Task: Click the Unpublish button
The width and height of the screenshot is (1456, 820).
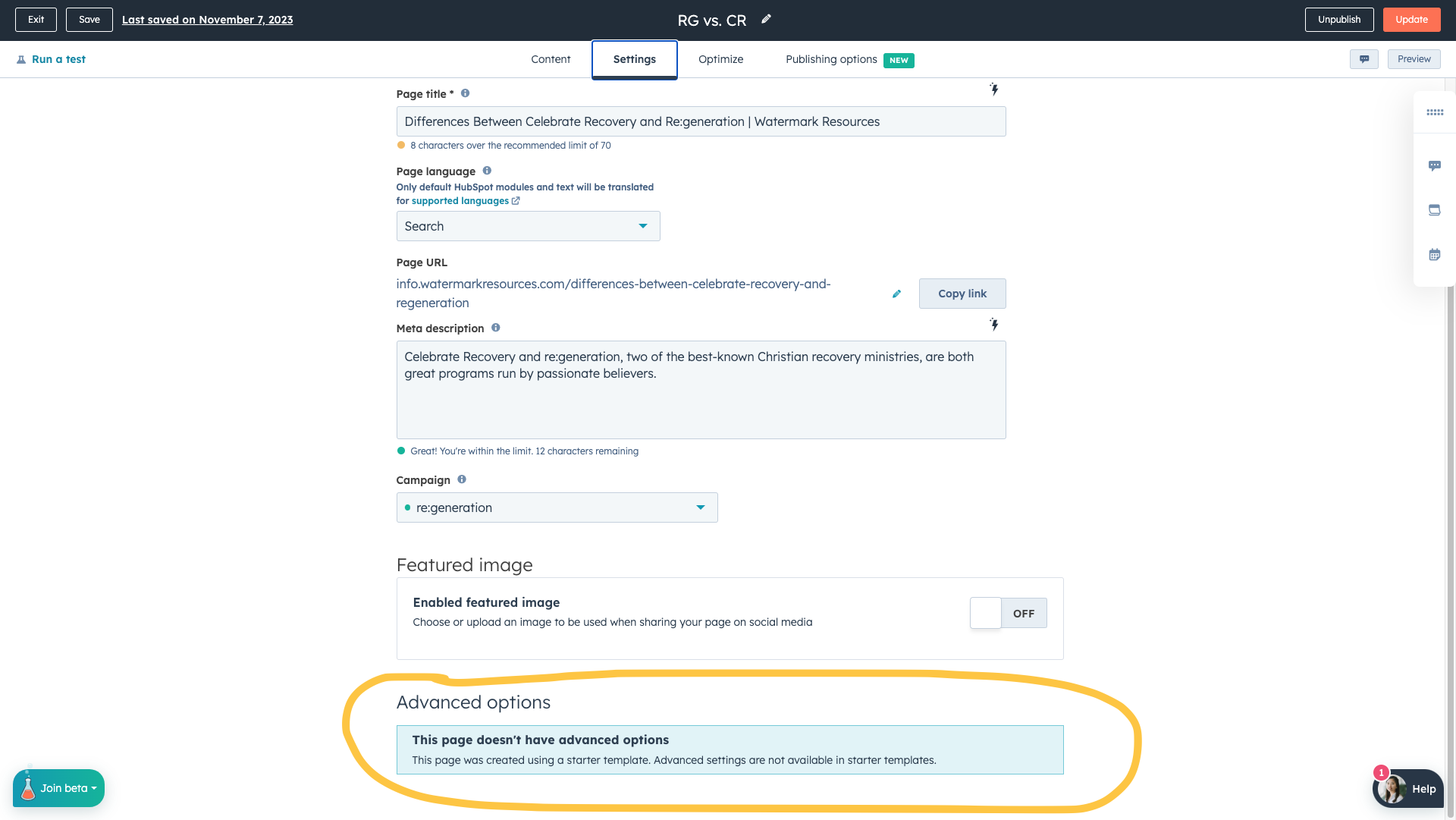Action: pos(1339,19)
